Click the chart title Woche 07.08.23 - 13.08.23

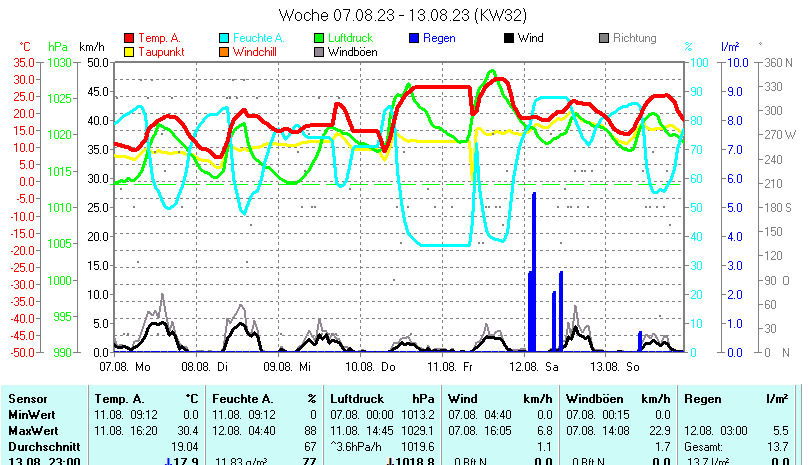pyautogui.click(x=403, y=15)
